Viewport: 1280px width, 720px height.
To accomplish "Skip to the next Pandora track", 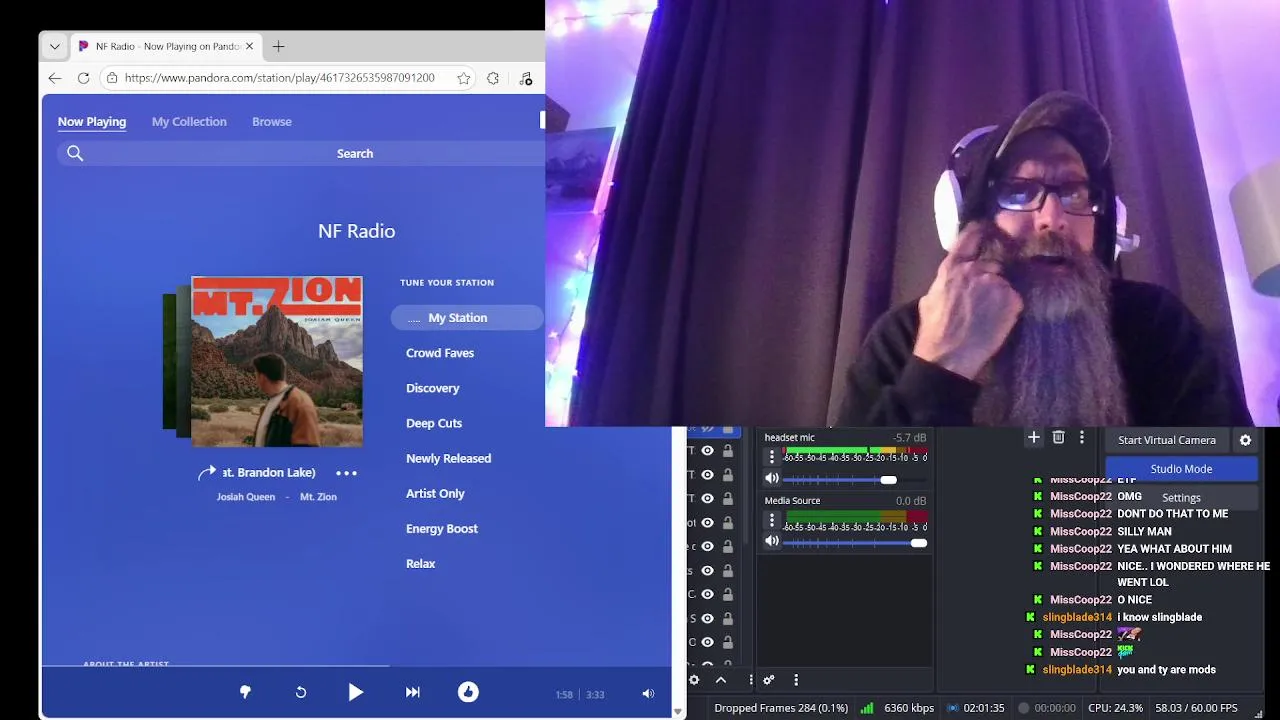I will coord(412,692).
